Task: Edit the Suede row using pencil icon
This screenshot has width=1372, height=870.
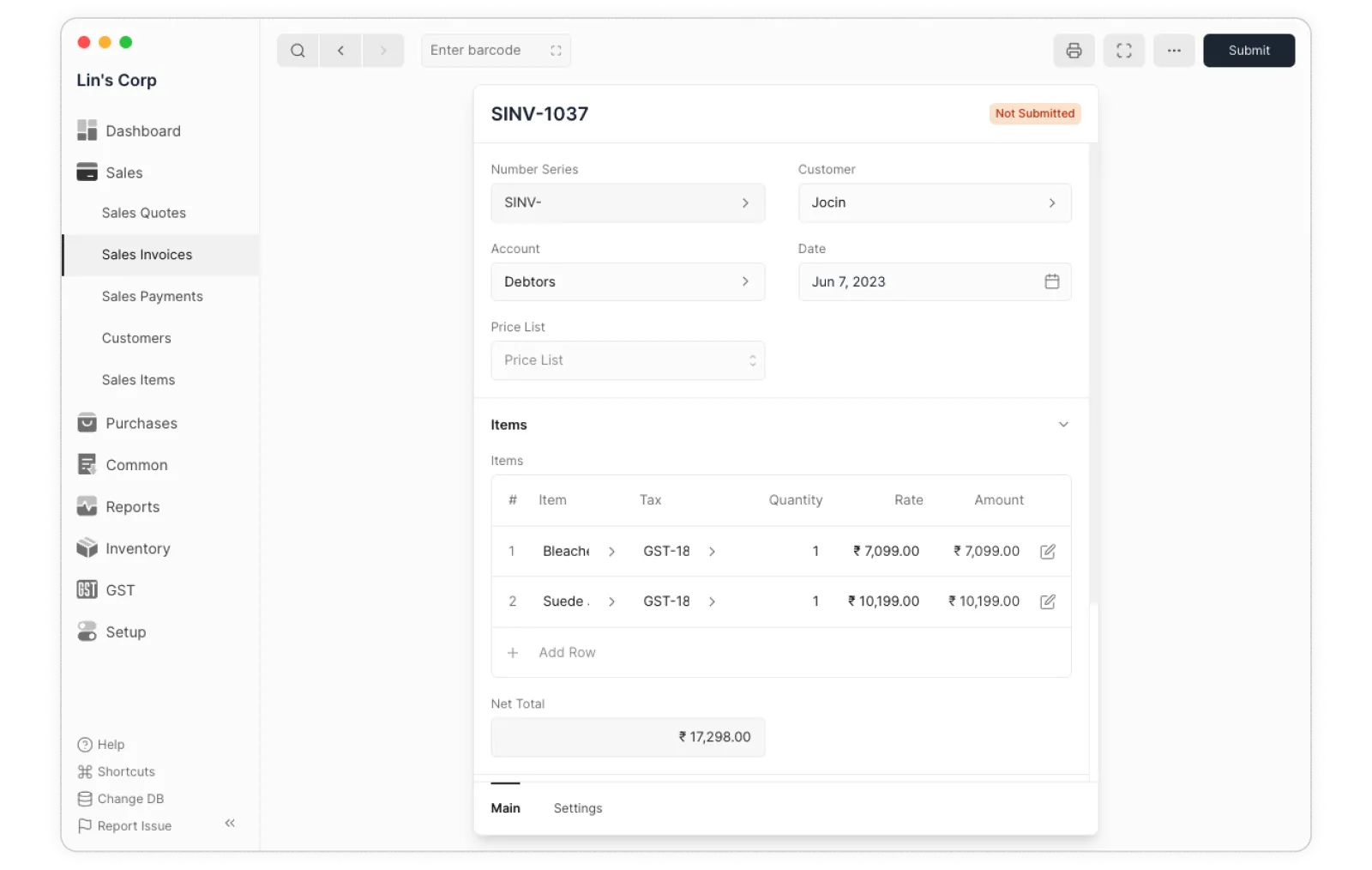Action: [x=1047, y=601]
